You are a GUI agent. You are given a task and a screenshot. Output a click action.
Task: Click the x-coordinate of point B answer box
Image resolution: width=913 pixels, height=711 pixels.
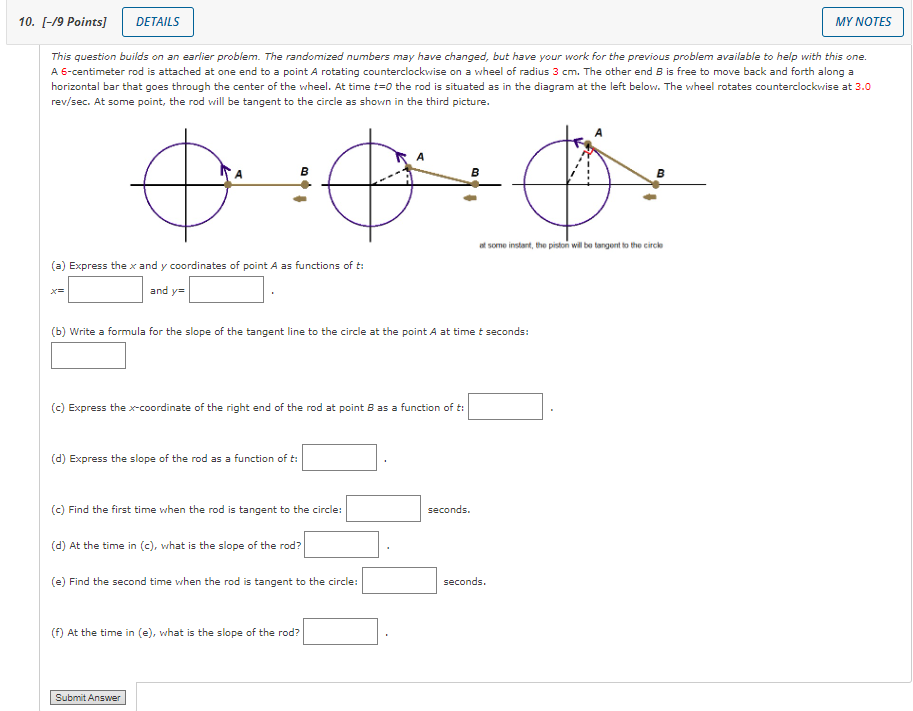coord(505,405)
